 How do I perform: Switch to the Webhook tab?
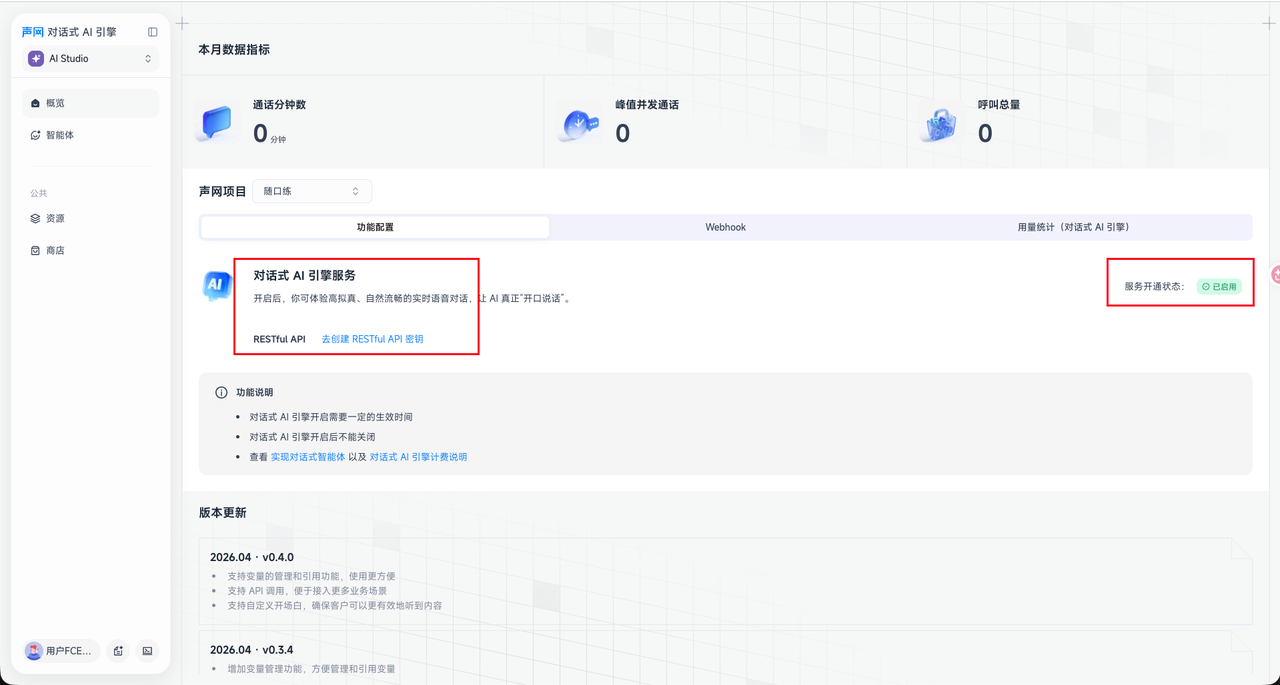726,227
